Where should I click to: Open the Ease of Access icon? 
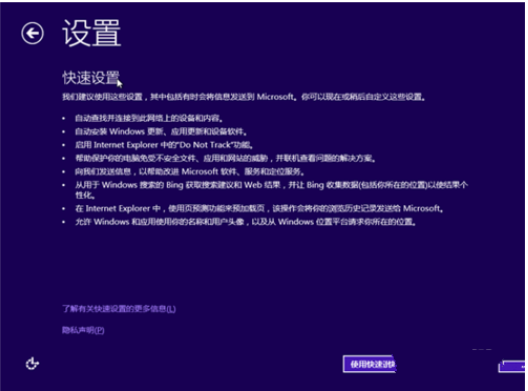[32, 364]
